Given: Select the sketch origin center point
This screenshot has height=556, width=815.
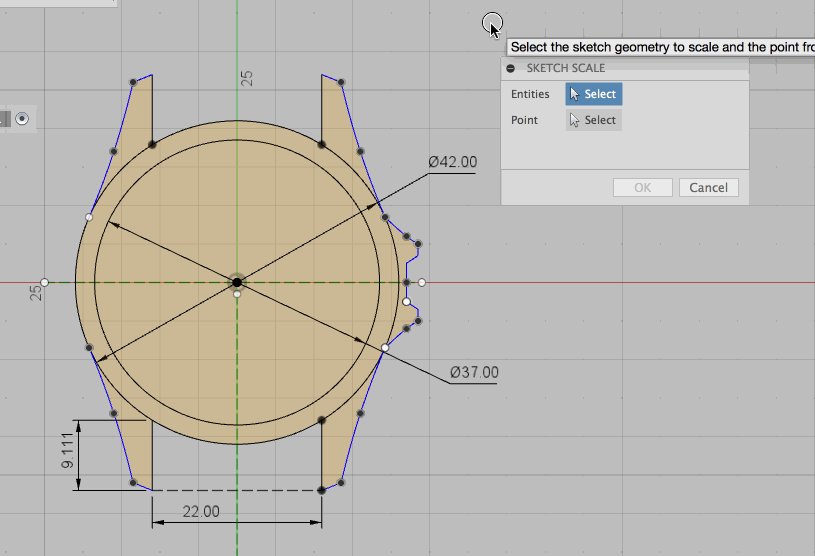Looking at the screenshot, I should 237,282.
